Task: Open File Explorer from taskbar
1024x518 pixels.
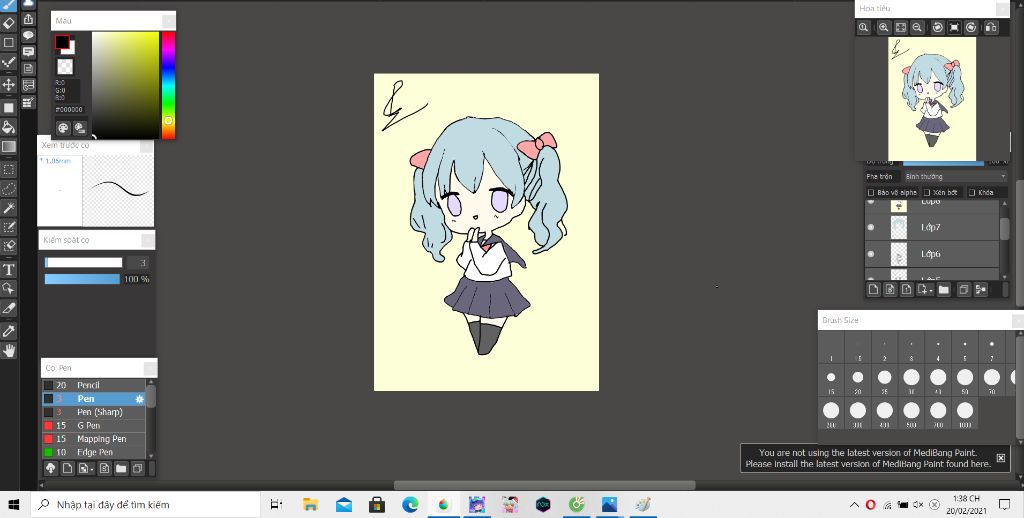Action: tap(310, 504)
